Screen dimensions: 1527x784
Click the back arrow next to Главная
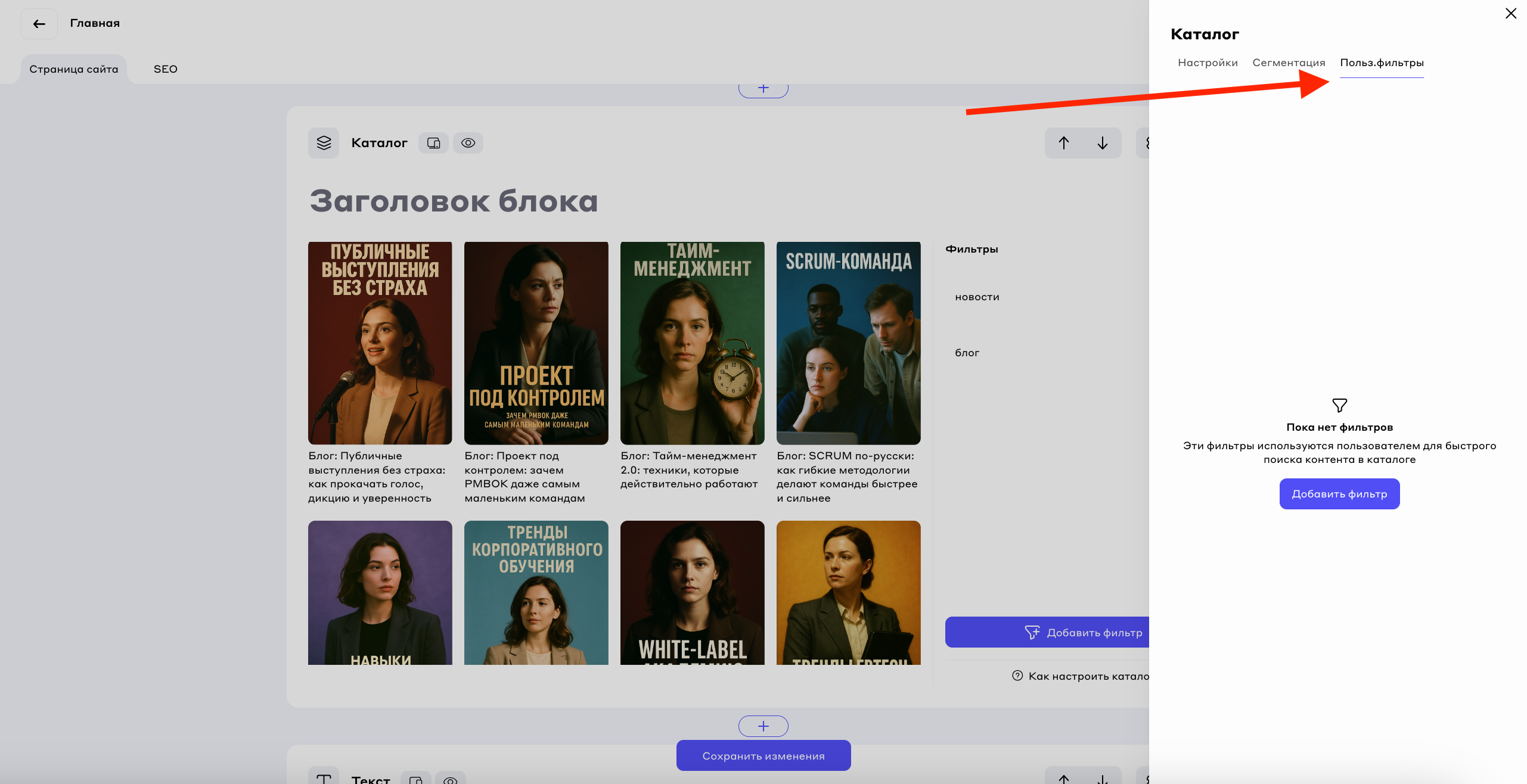point(39,24)
